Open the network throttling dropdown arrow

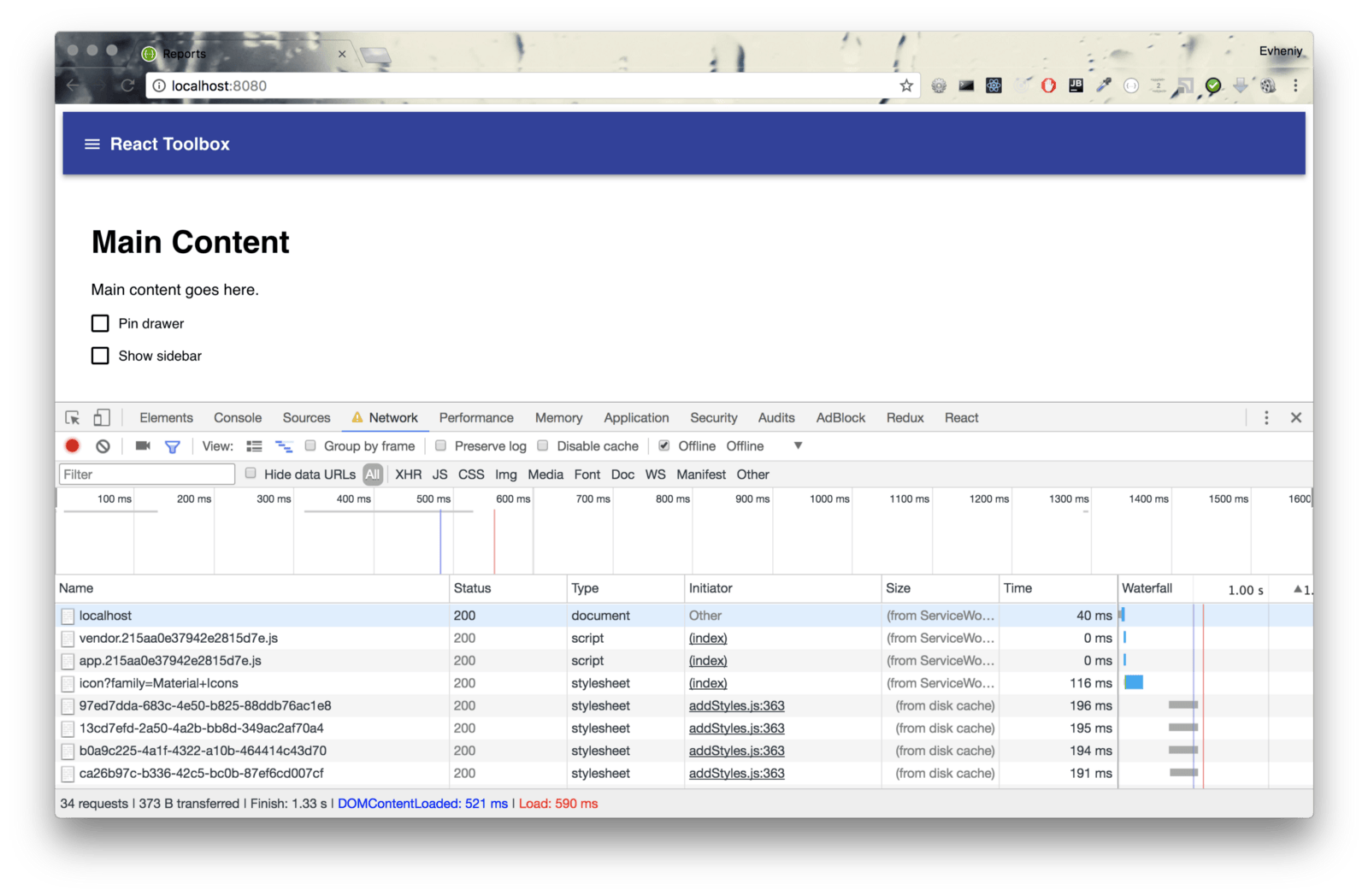798,445
